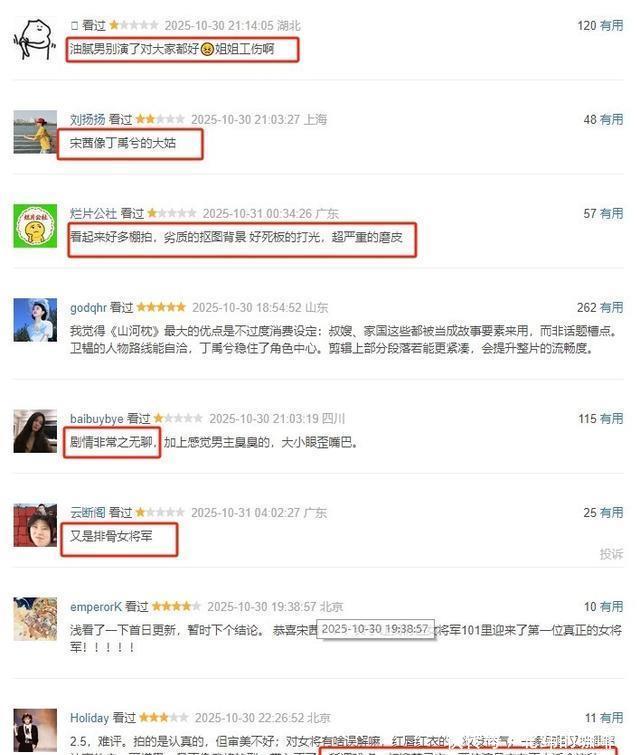Click Holiday's profile avatar

[35, 730]
